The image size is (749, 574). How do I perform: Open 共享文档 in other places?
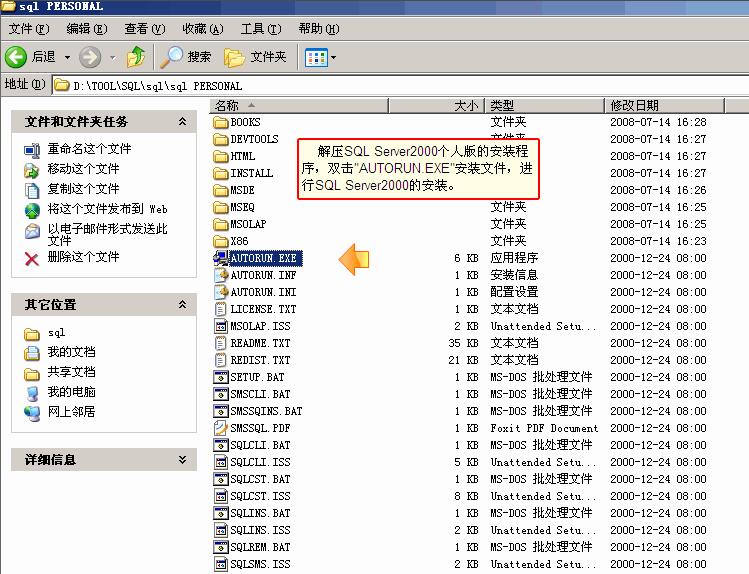[71, 372]
